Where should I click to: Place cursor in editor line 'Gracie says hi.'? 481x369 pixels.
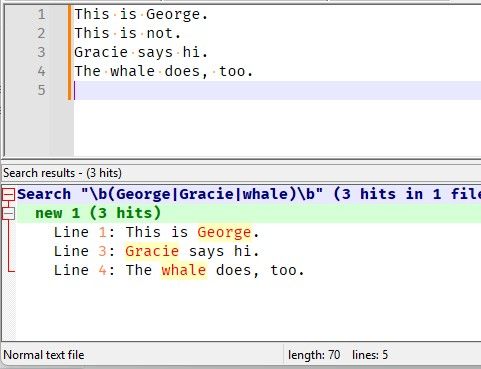point(141,52)
